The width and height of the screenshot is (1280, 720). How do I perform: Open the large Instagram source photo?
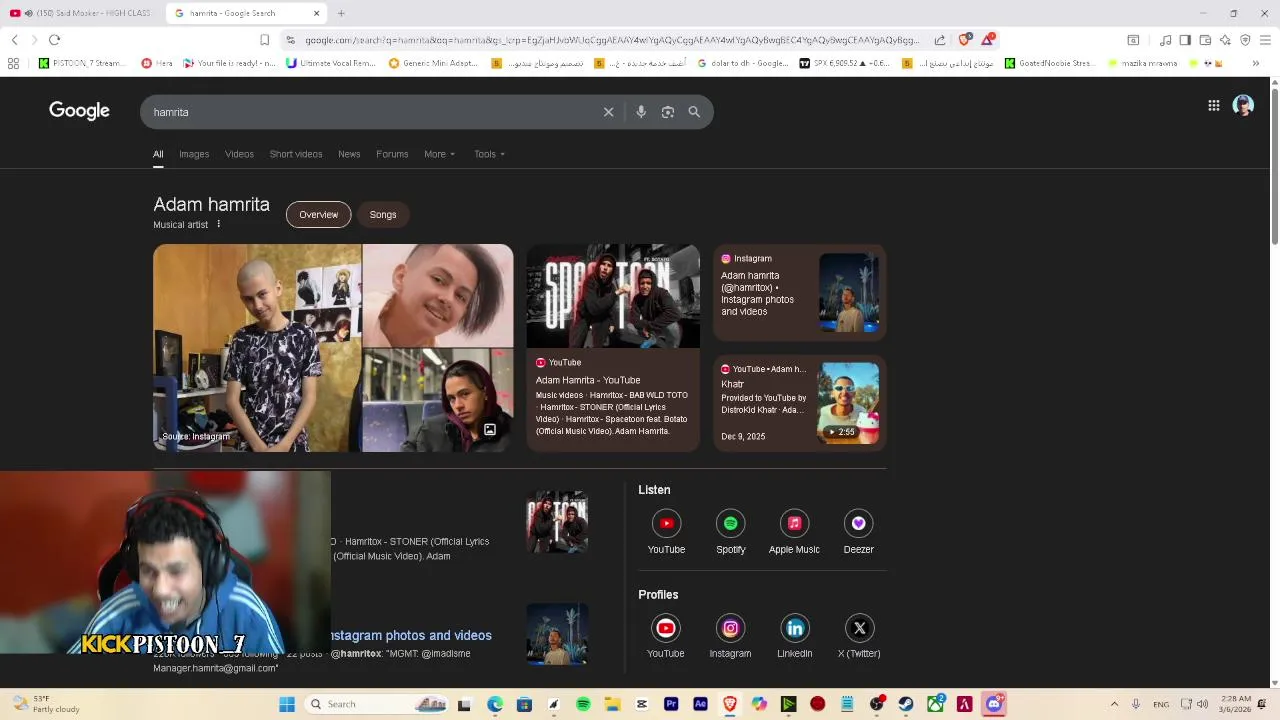(257, 348)
